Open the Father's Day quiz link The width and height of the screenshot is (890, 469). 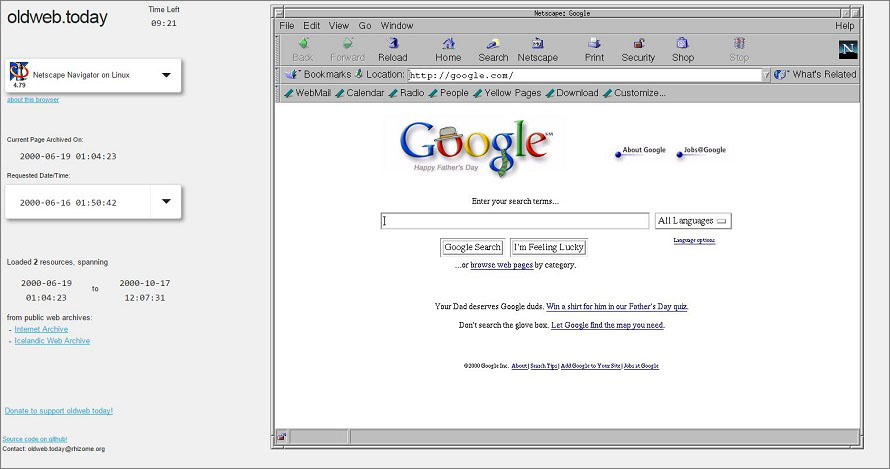pyautogui.click(x=617, y=307)
